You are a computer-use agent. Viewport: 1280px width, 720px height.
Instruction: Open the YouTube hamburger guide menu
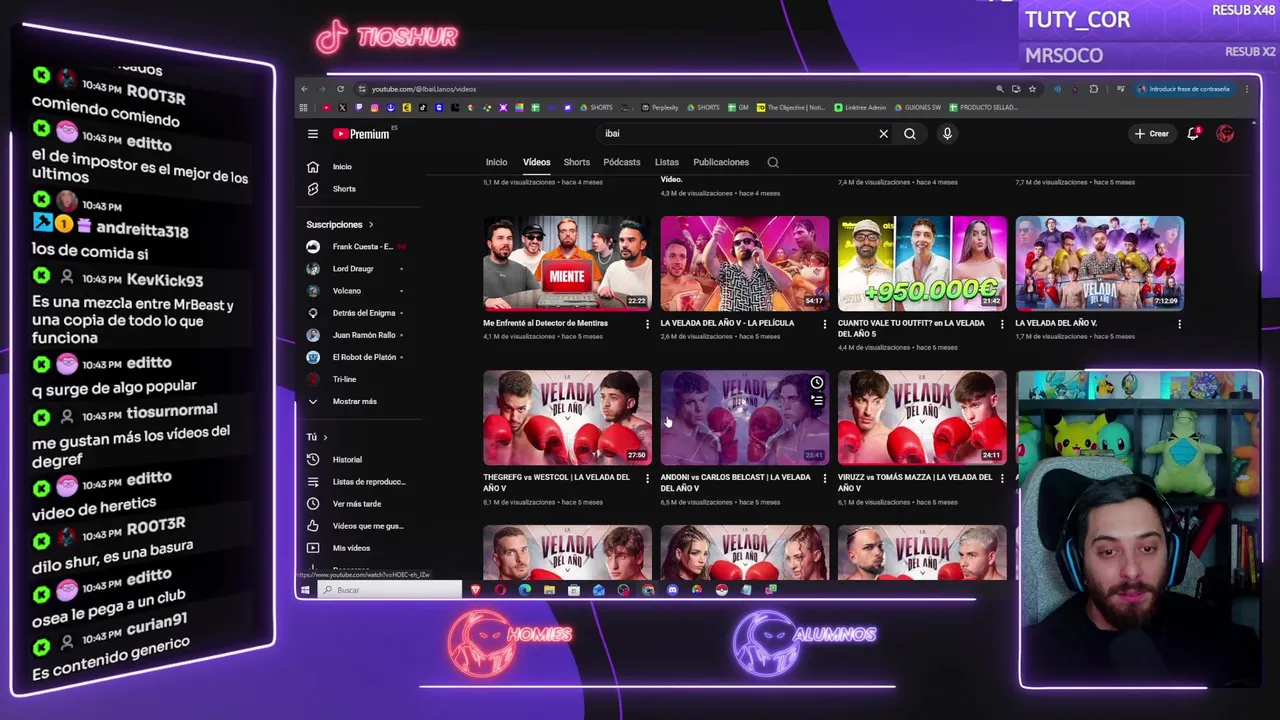(312, 134)
